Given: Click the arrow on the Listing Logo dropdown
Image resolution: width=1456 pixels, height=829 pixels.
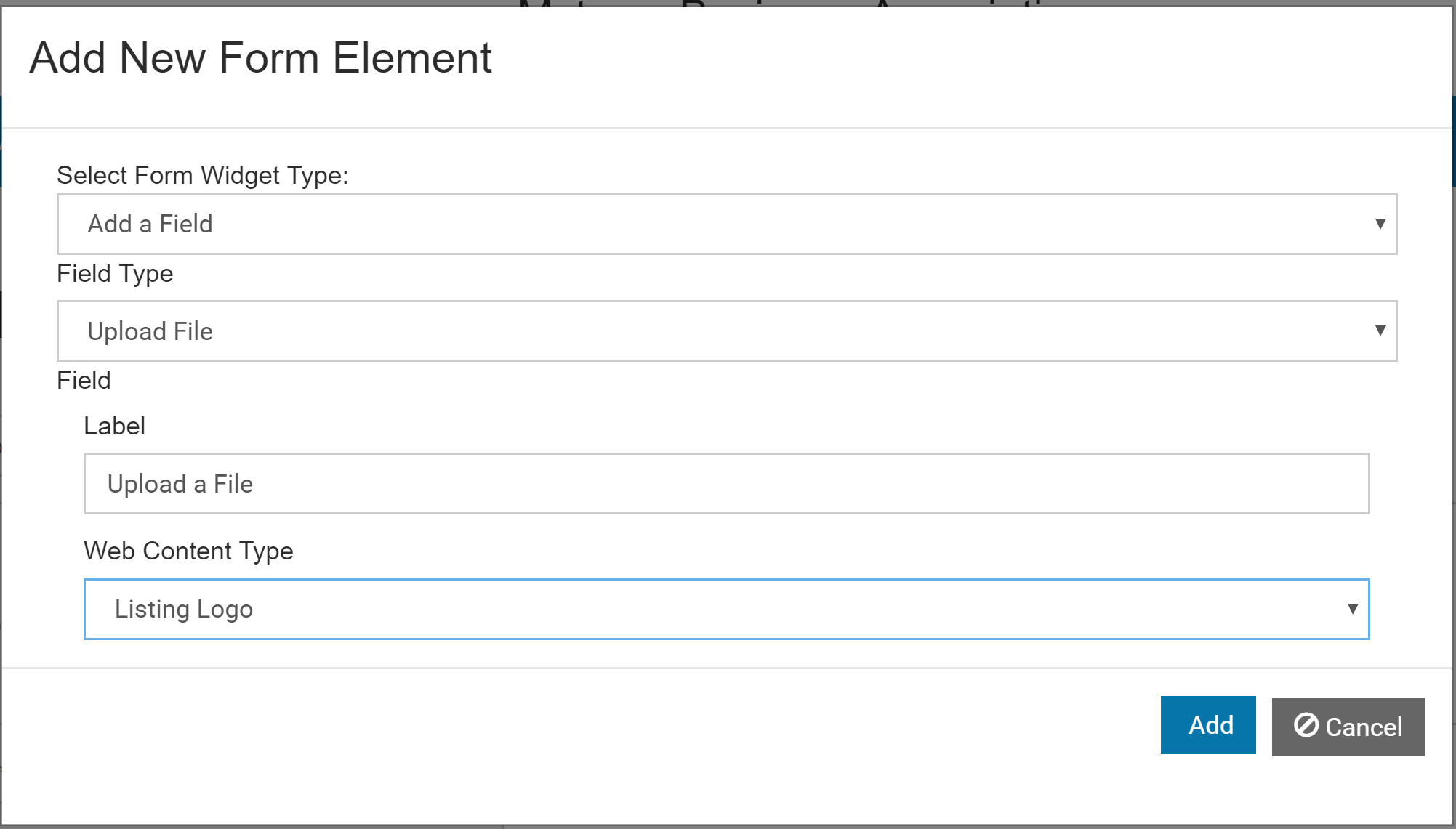Looking at the screenshot, I should pos(1352,609).
